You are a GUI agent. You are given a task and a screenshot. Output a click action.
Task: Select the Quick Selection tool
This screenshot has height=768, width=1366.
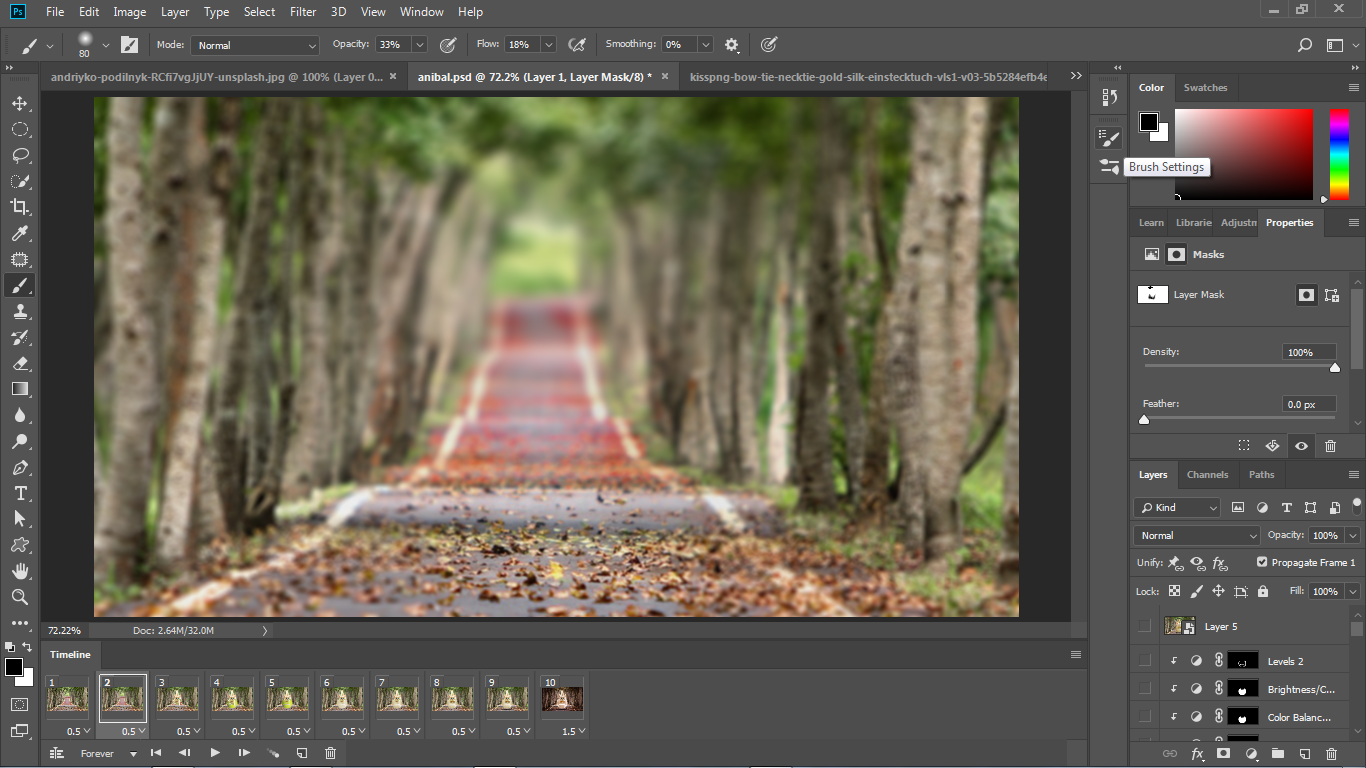pyautogui.click(x=19, y=181)
